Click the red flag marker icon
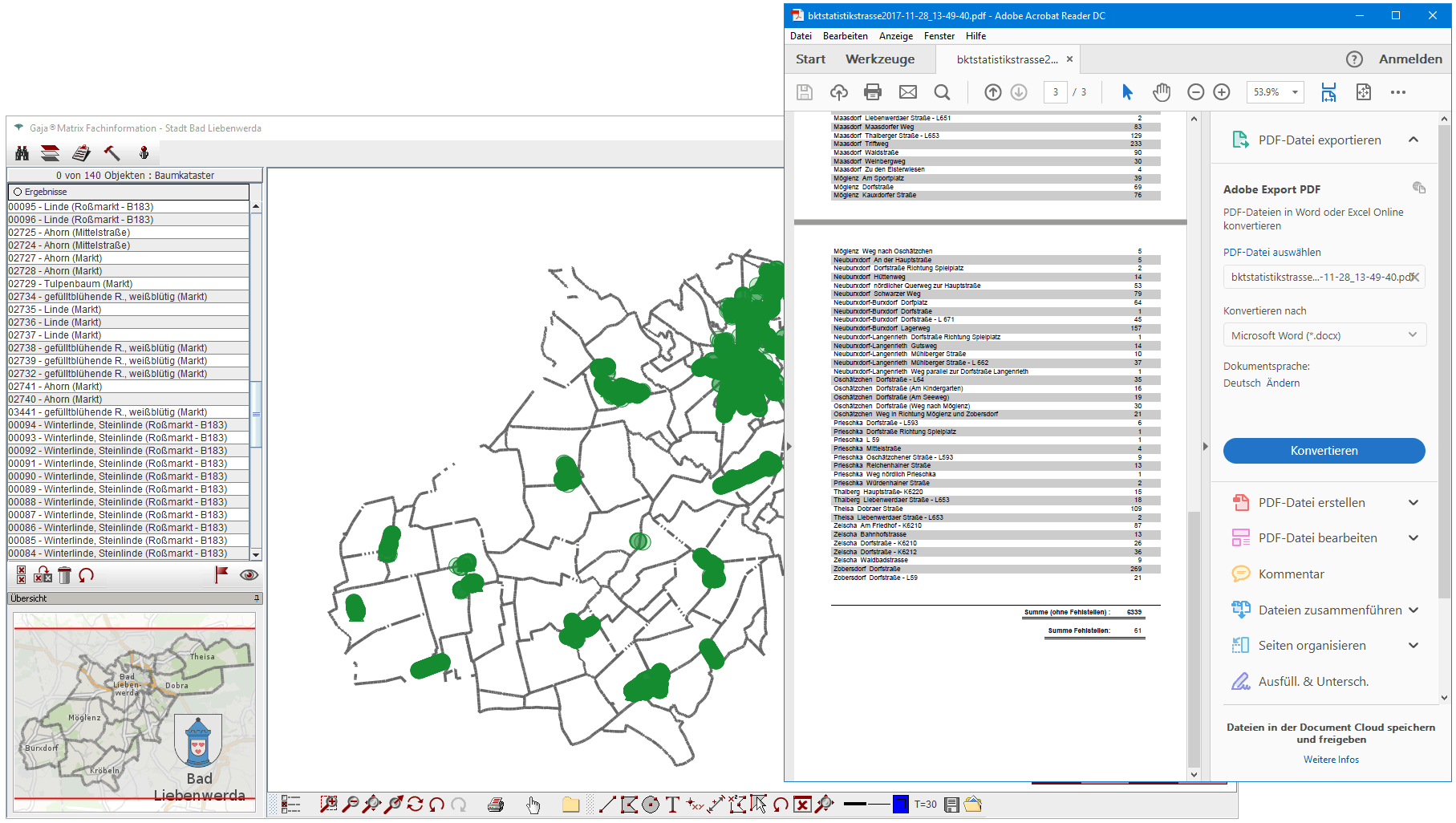This screenshot has width=1456, height=823. pyautogui.click(x=221, y=574)
